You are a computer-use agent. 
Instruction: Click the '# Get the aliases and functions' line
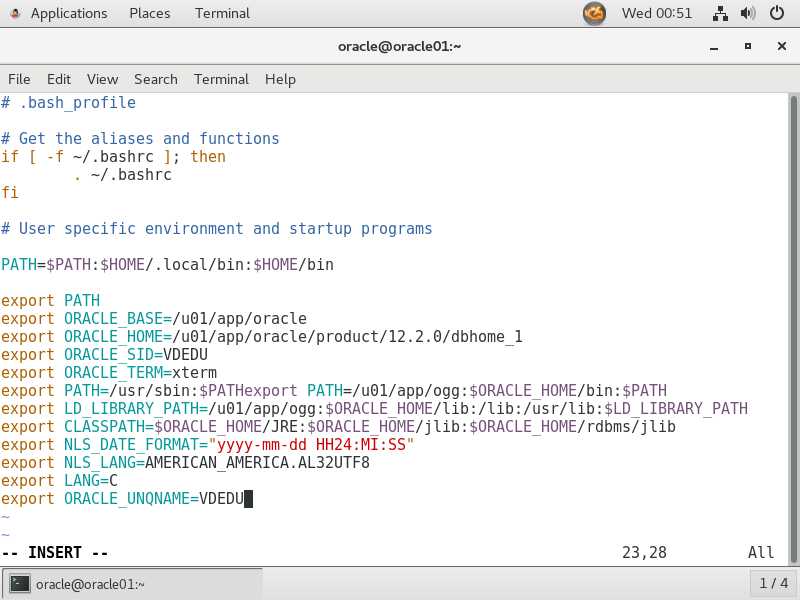(x=140, y=138)
